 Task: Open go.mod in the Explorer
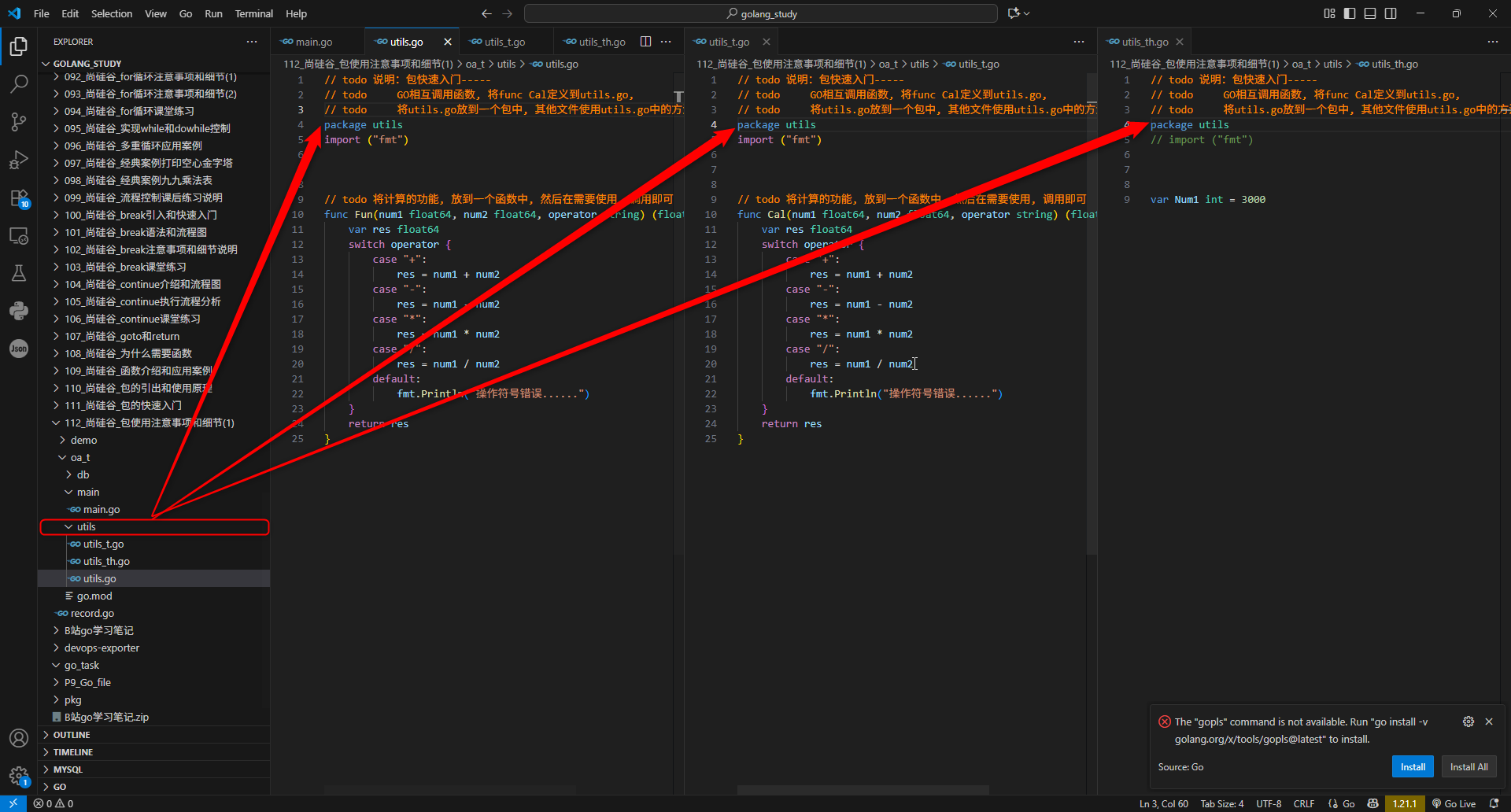[x=154, y=596]
